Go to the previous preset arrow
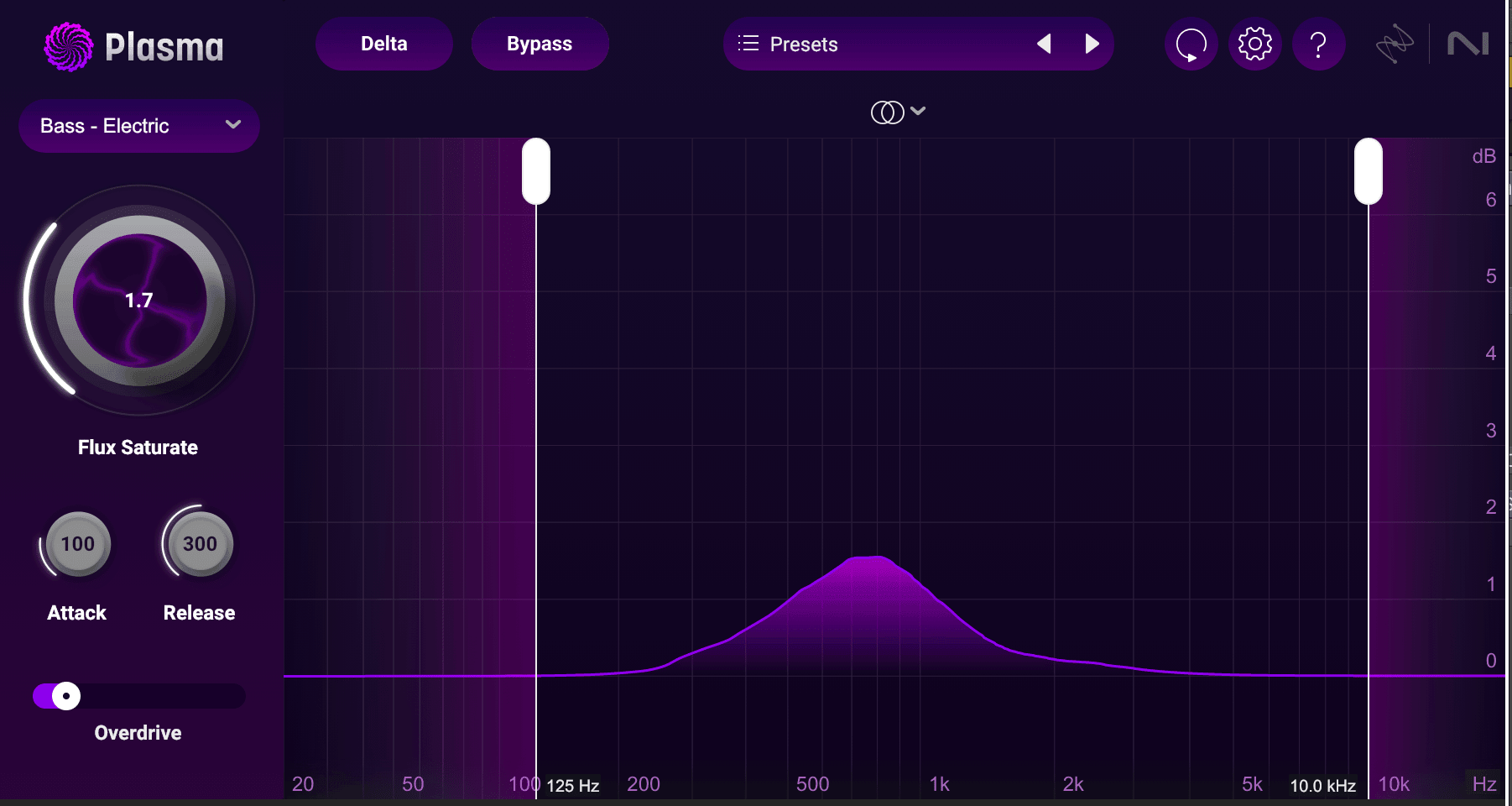The width and height of the screenshot is (1512, 806). pyautogui.click(x=1044, y=44)
